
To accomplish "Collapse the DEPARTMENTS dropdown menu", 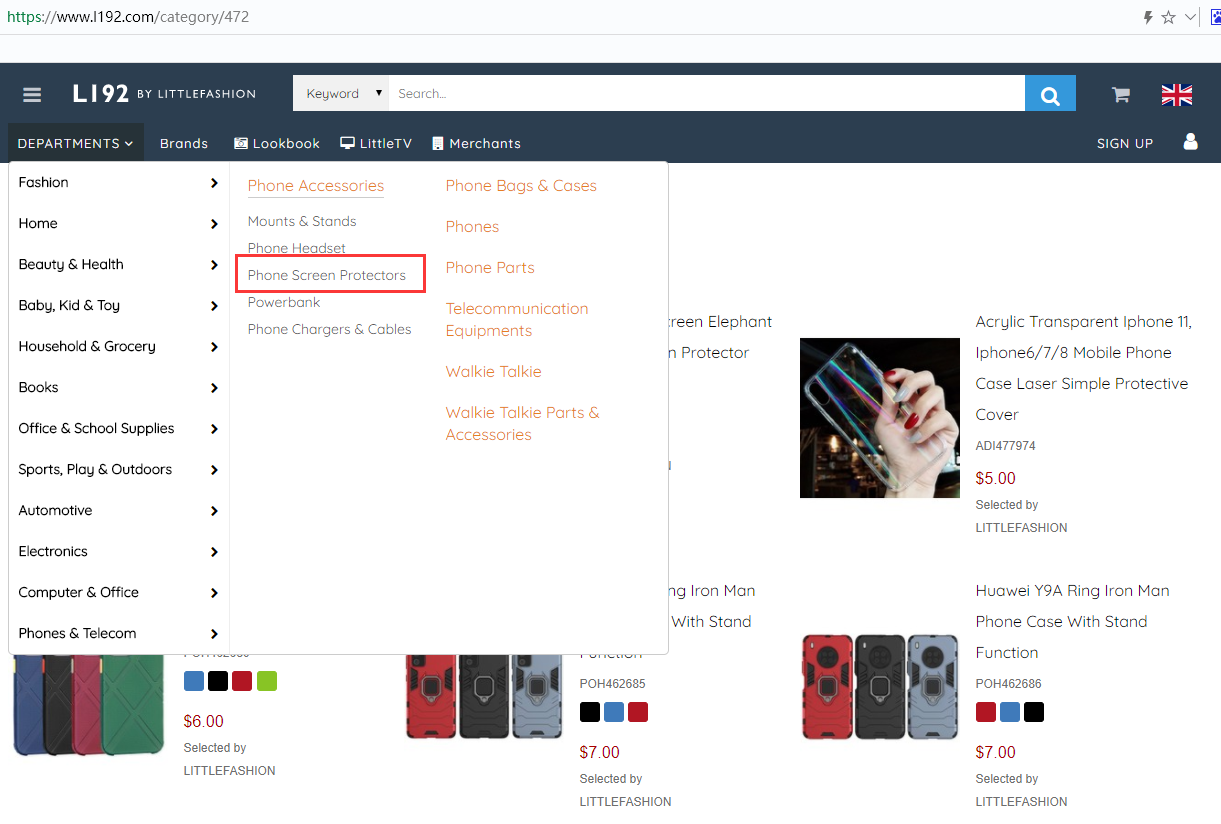I will click(76, 143).
